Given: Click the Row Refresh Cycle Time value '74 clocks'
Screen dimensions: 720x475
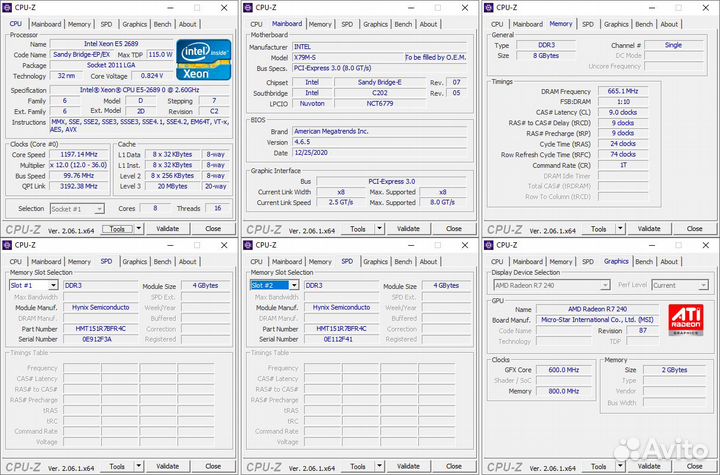Looking at the screenshot, I should click(623, 154).
